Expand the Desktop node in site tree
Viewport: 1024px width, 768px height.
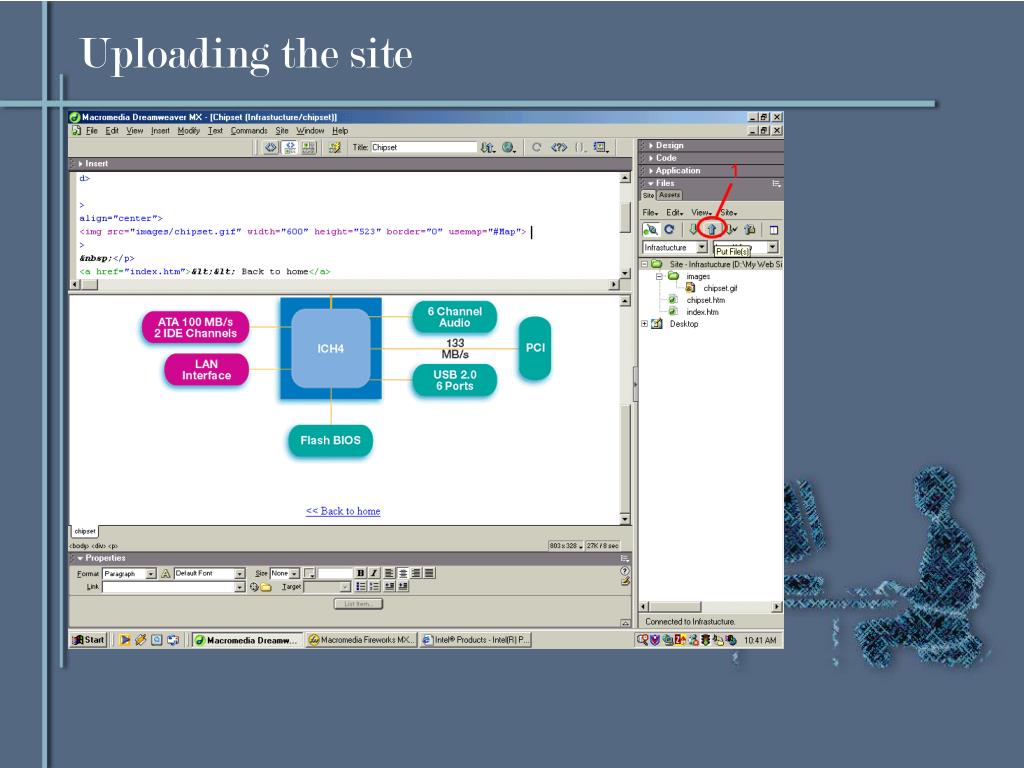click(x=645, y=324)
